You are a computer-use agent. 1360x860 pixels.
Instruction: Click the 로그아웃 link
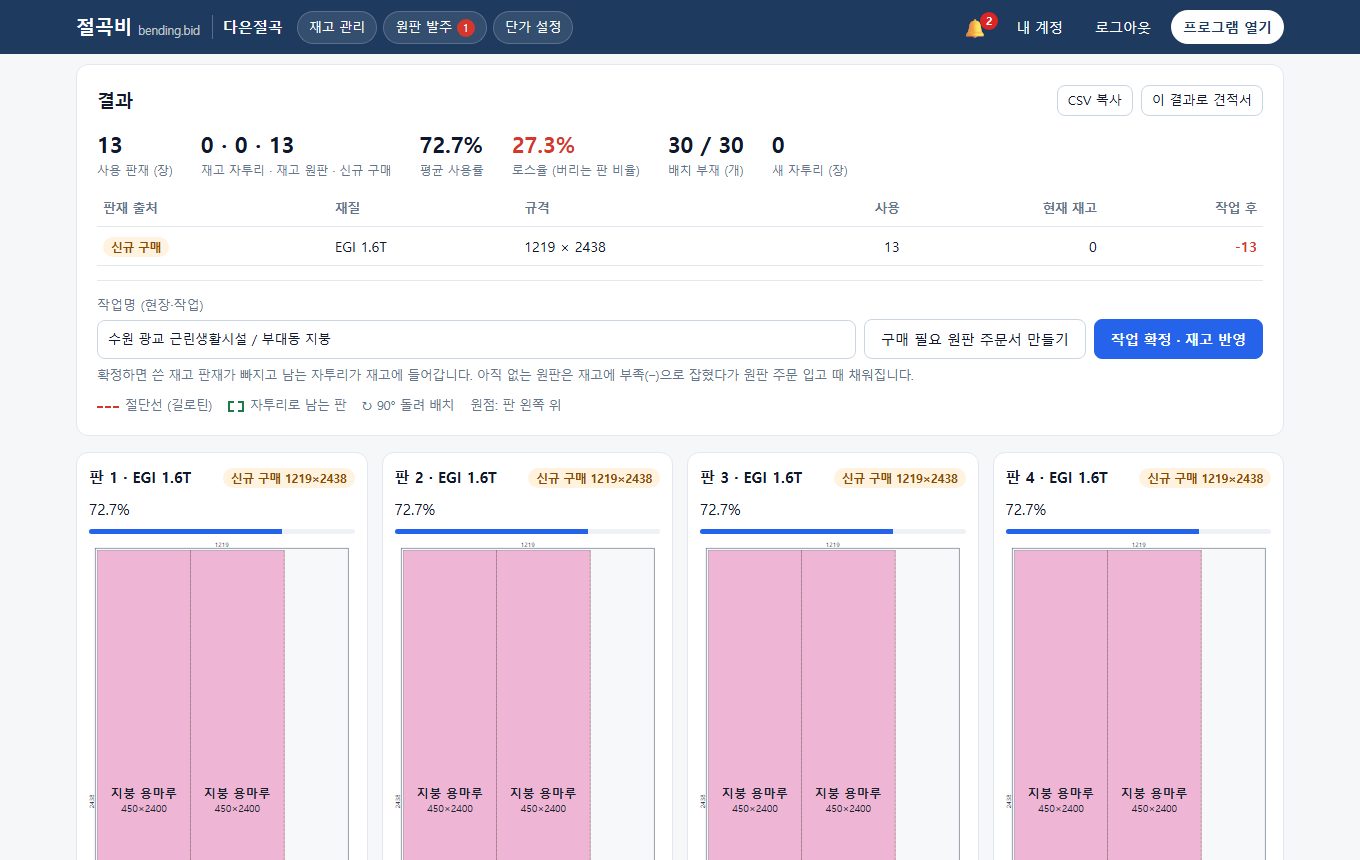(x=1123, y=28)
